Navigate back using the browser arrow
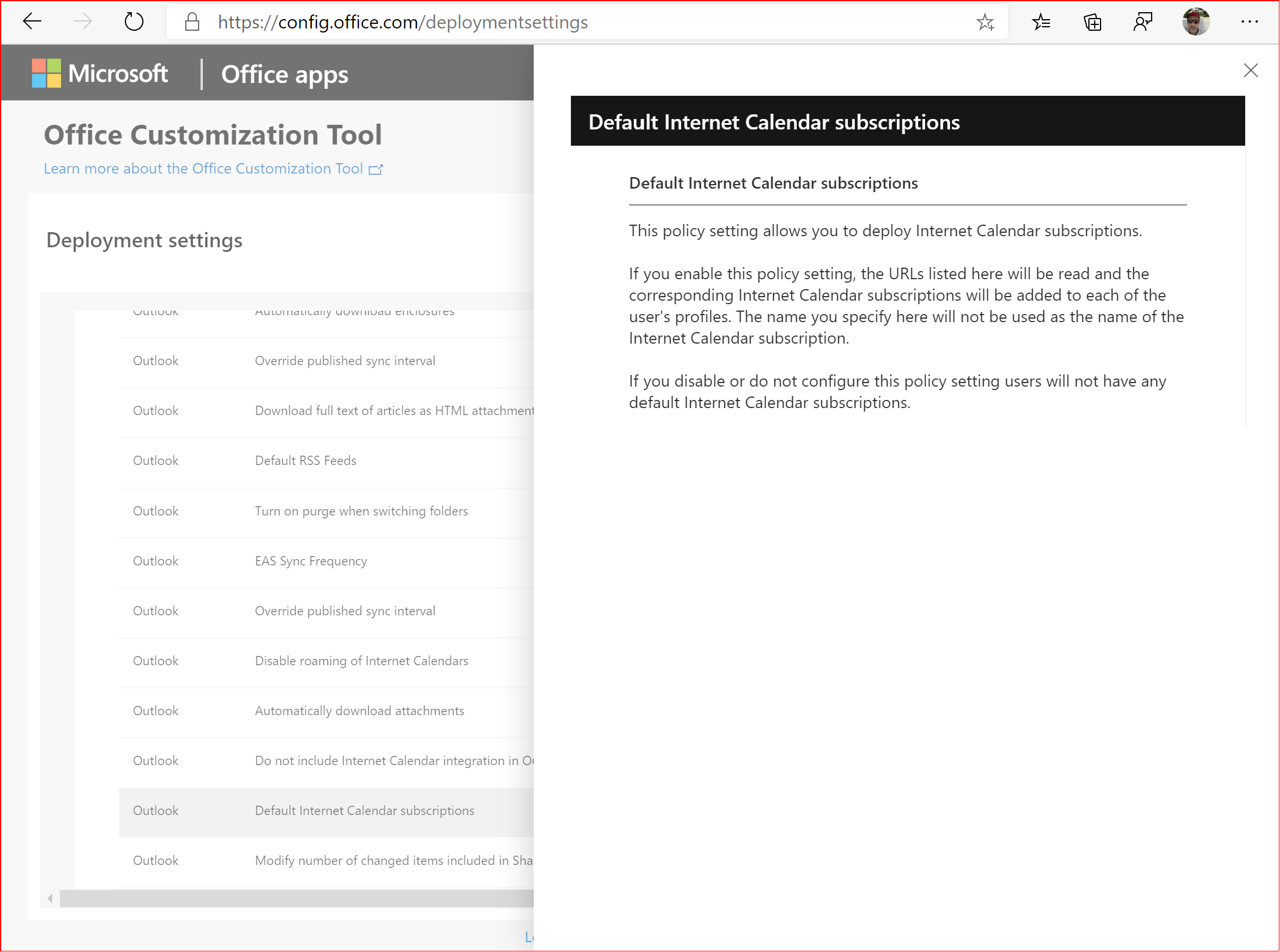The height and width of the screenshot is (952, 1280). tap(32, 21)
